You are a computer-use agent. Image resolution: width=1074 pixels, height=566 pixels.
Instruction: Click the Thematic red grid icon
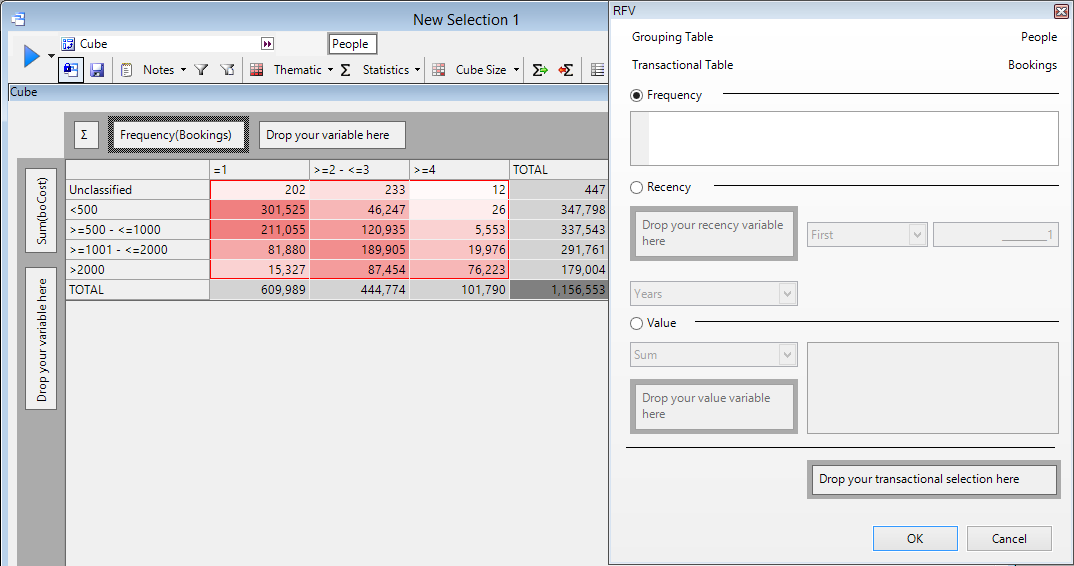(x=257, y=70)
